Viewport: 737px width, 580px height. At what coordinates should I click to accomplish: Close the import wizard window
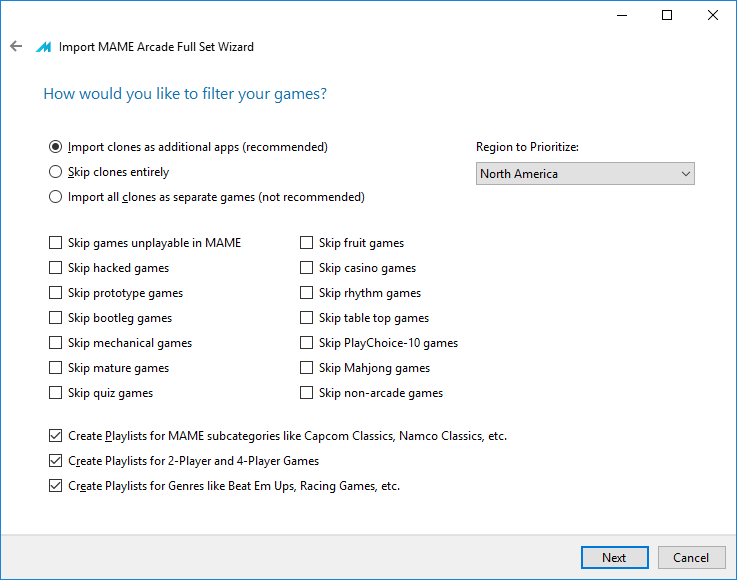713,16
